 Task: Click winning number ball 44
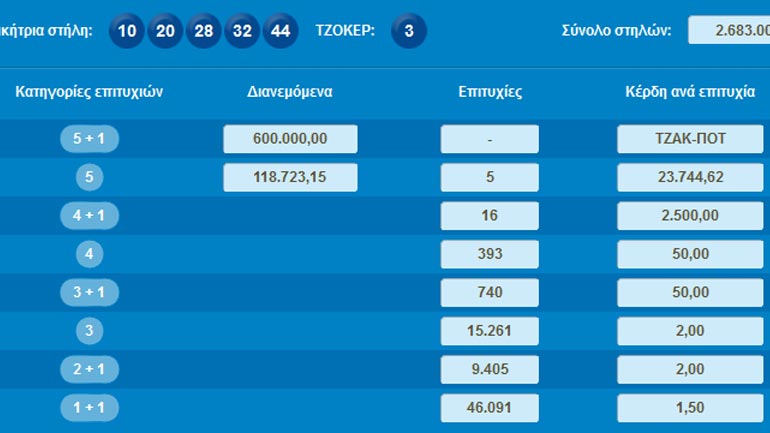point(280,31)
